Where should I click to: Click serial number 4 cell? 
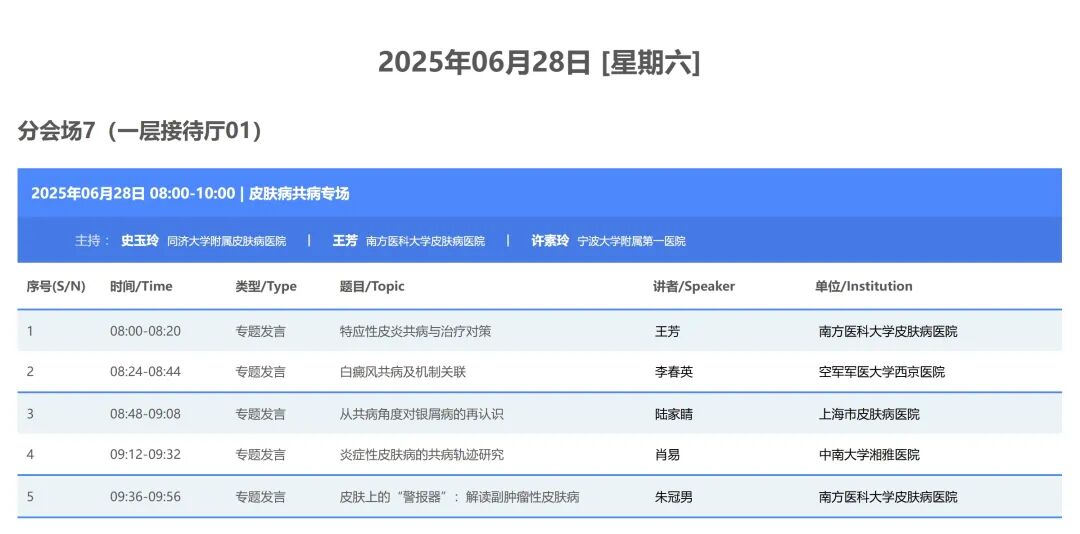[x=30, y=455]
